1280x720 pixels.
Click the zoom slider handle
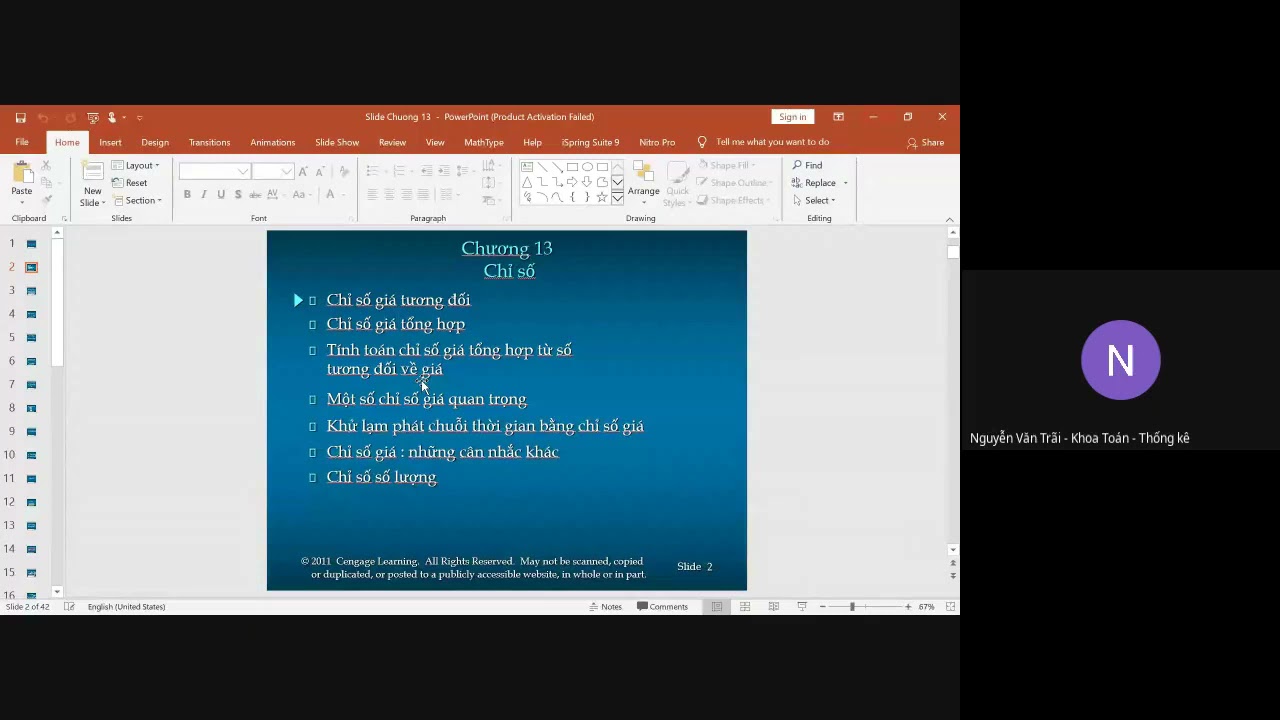(852, 607)
